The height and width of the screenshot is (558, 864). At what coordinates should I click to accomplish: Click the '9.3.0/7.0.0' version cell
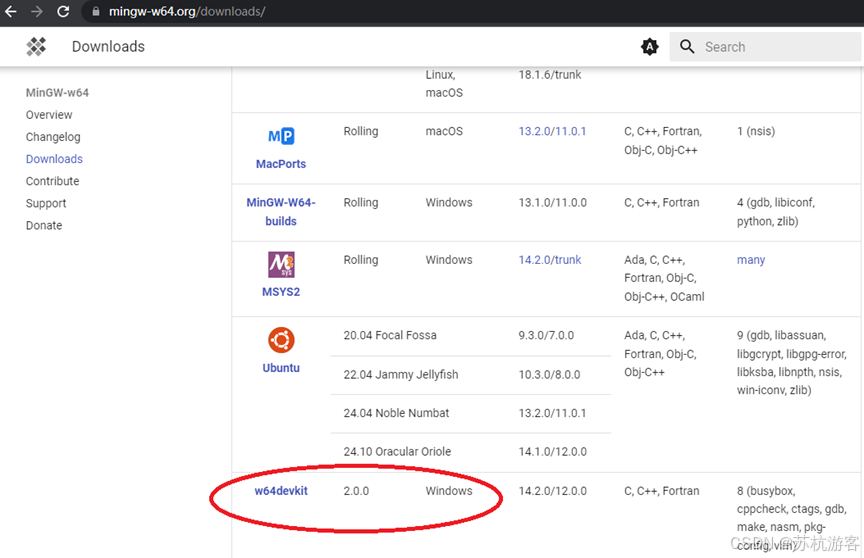[x=546, y=335]
